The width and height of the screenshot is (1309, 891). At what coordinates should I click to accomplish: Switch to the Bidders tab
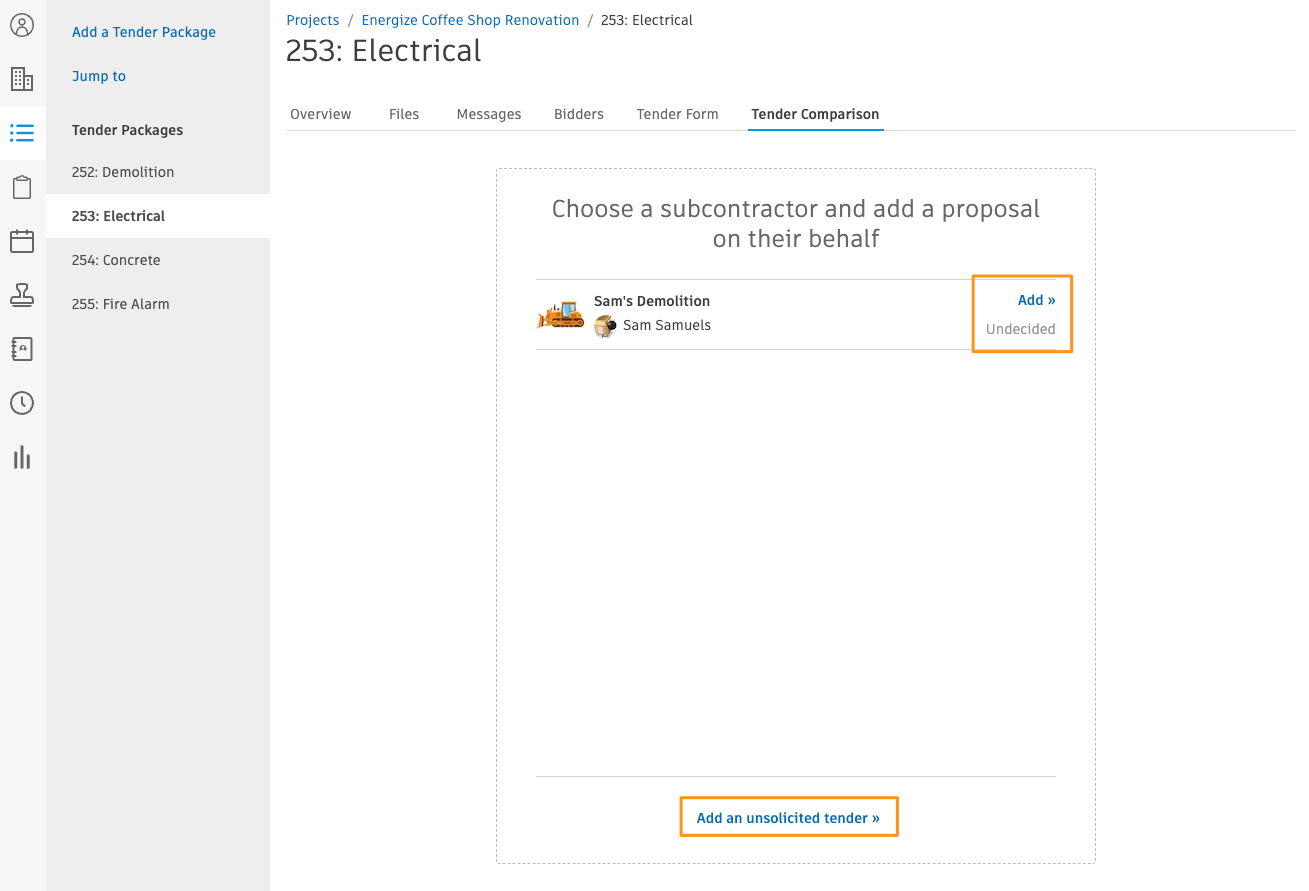(579, 114)
